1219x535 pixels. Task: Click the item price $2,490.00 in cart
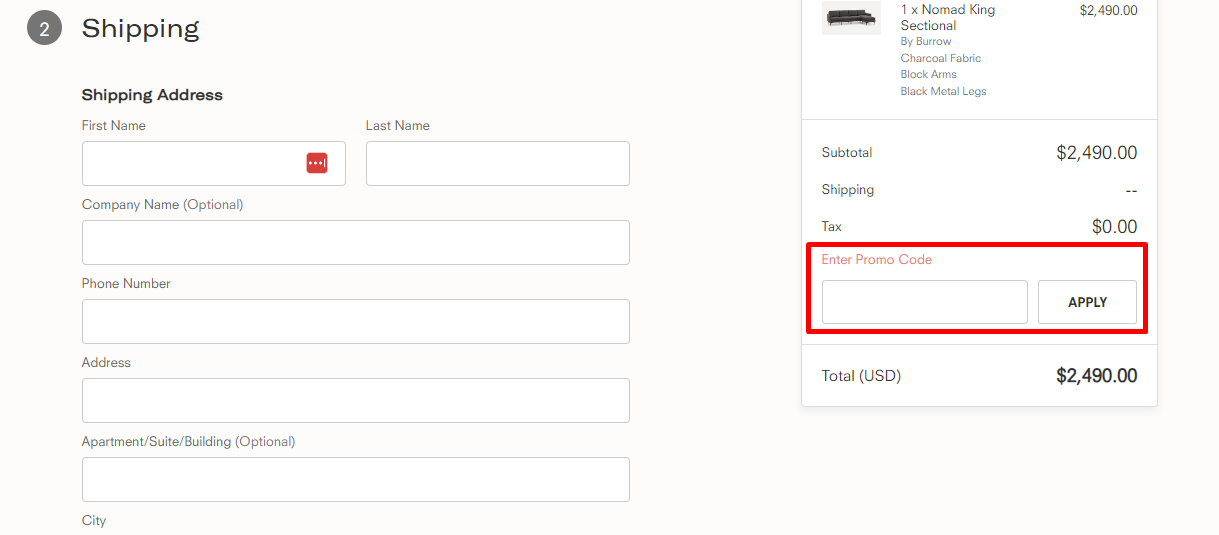click(x=1109, y=10)
